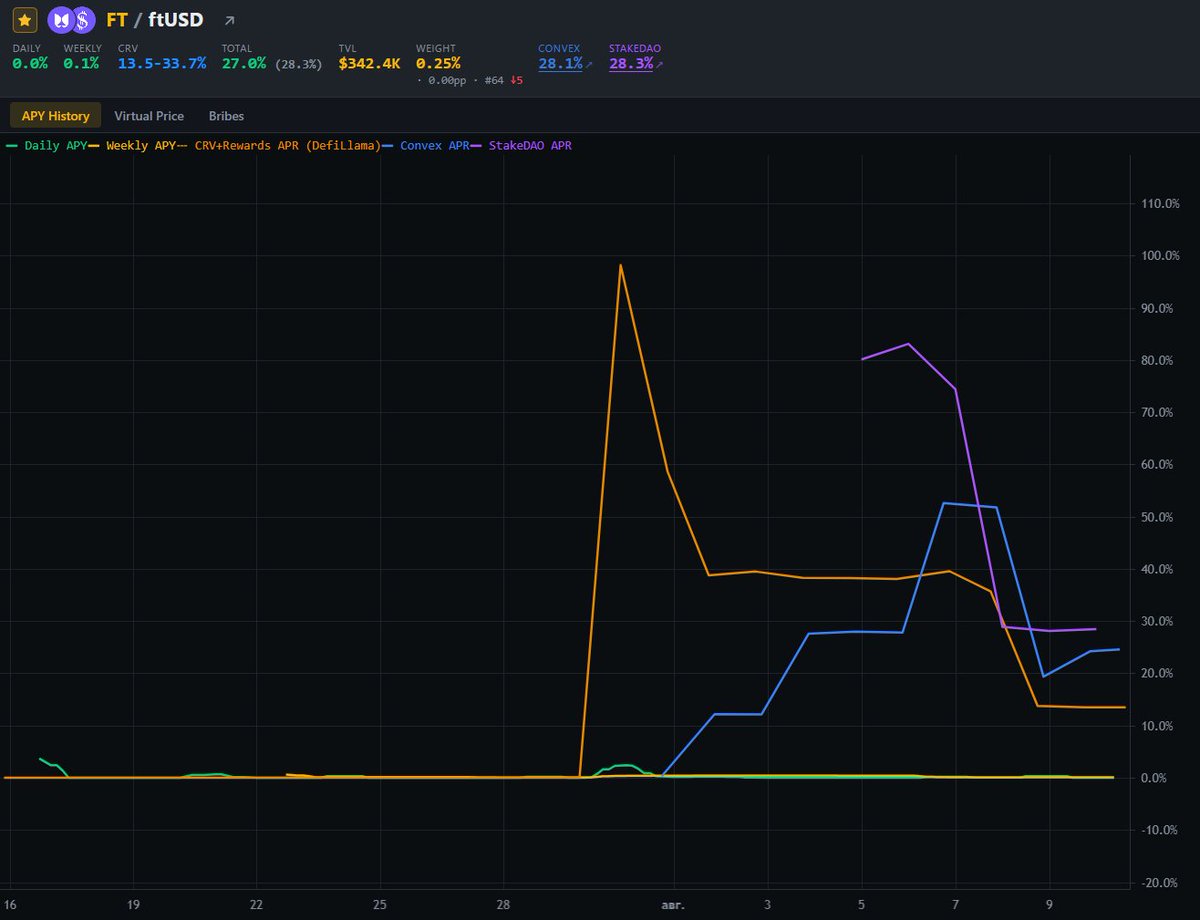Image resolution: width=1200 pixels, height=920 pixels.
Task: Toggle CRV+Rewards APR (DefiLlama) legend series
Action: tap(277, 145)
